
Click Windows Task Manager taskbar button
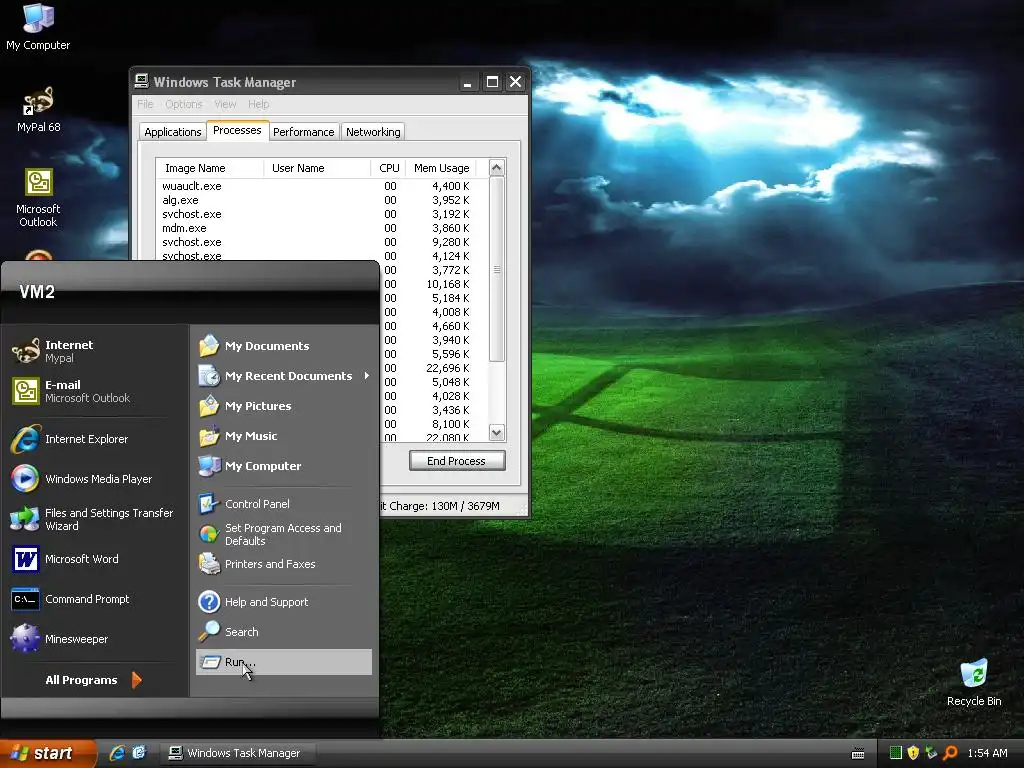coord(240,753)
